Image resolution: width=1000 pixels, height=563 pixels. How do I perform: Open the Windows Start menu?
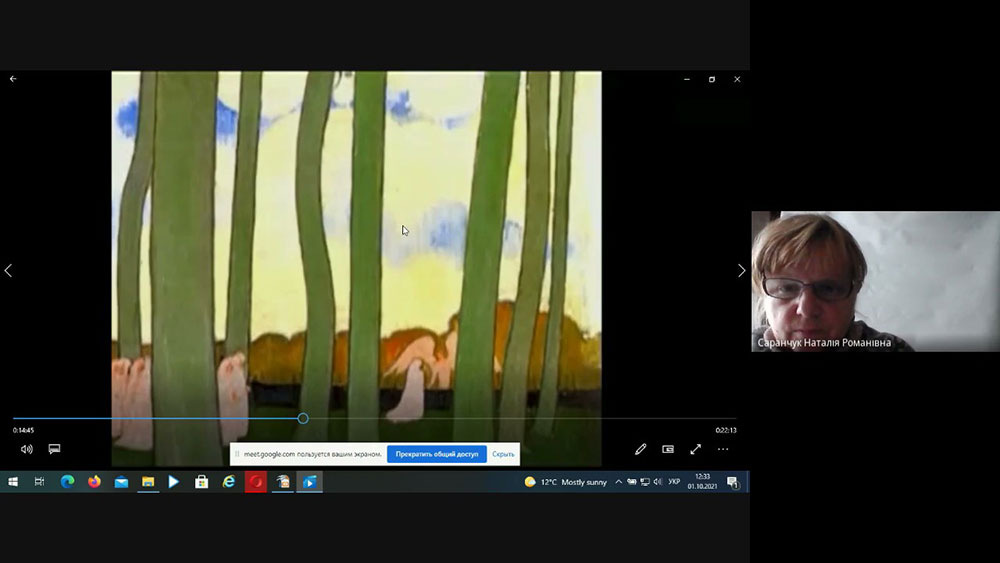pyautogui.click(x=13, y=482)
